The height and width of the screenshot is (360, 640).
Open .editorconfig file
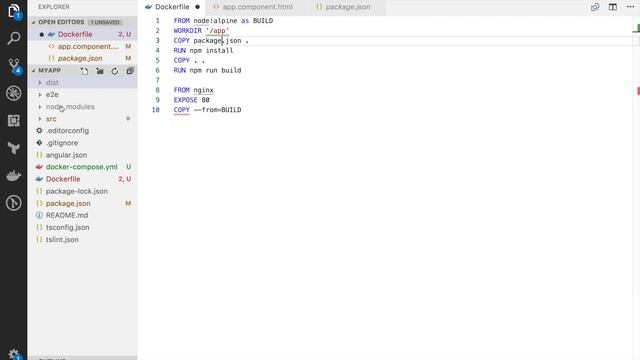tap(83, 131)
